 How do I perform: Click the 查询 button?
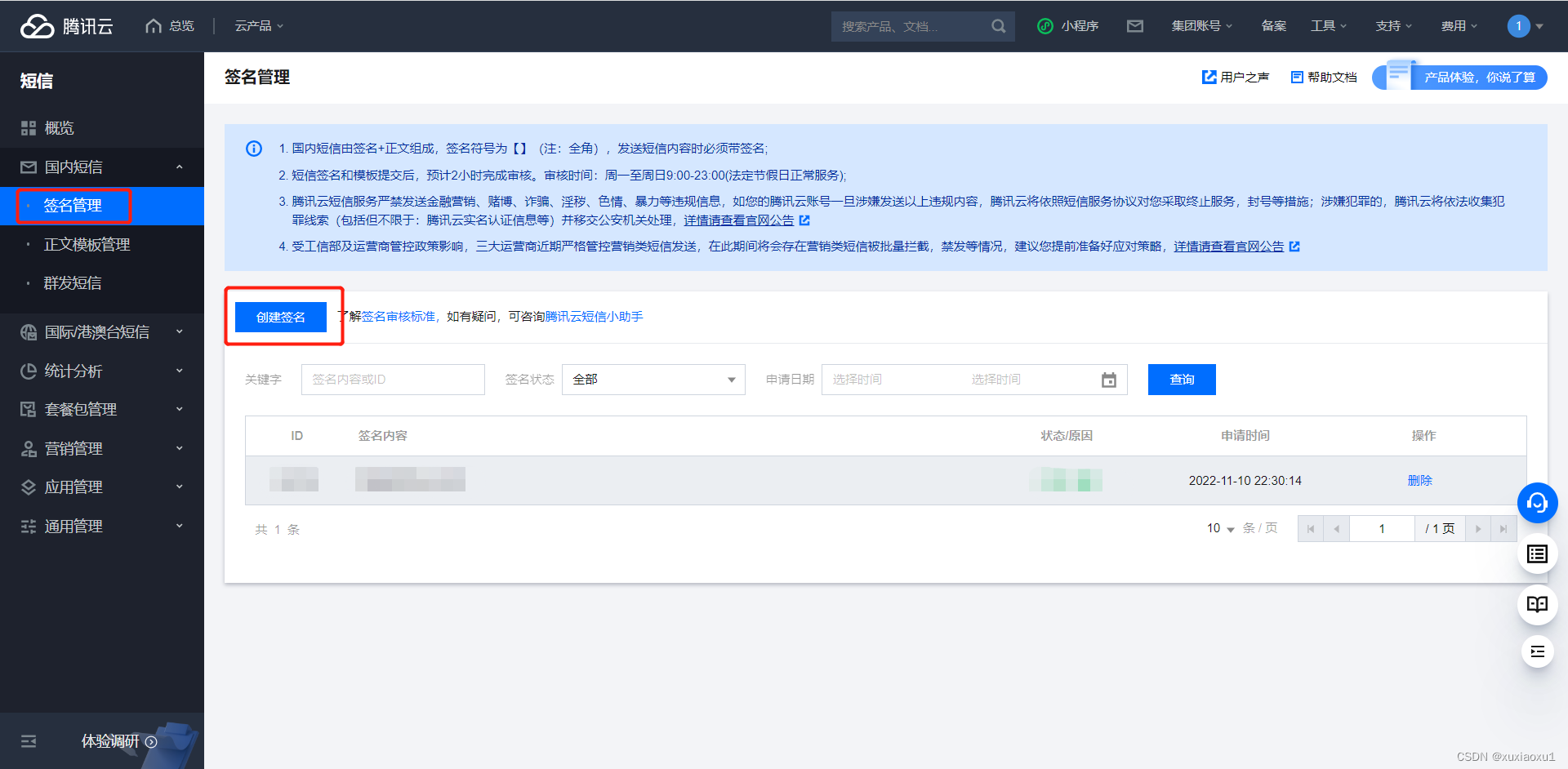pos(1182,380)
